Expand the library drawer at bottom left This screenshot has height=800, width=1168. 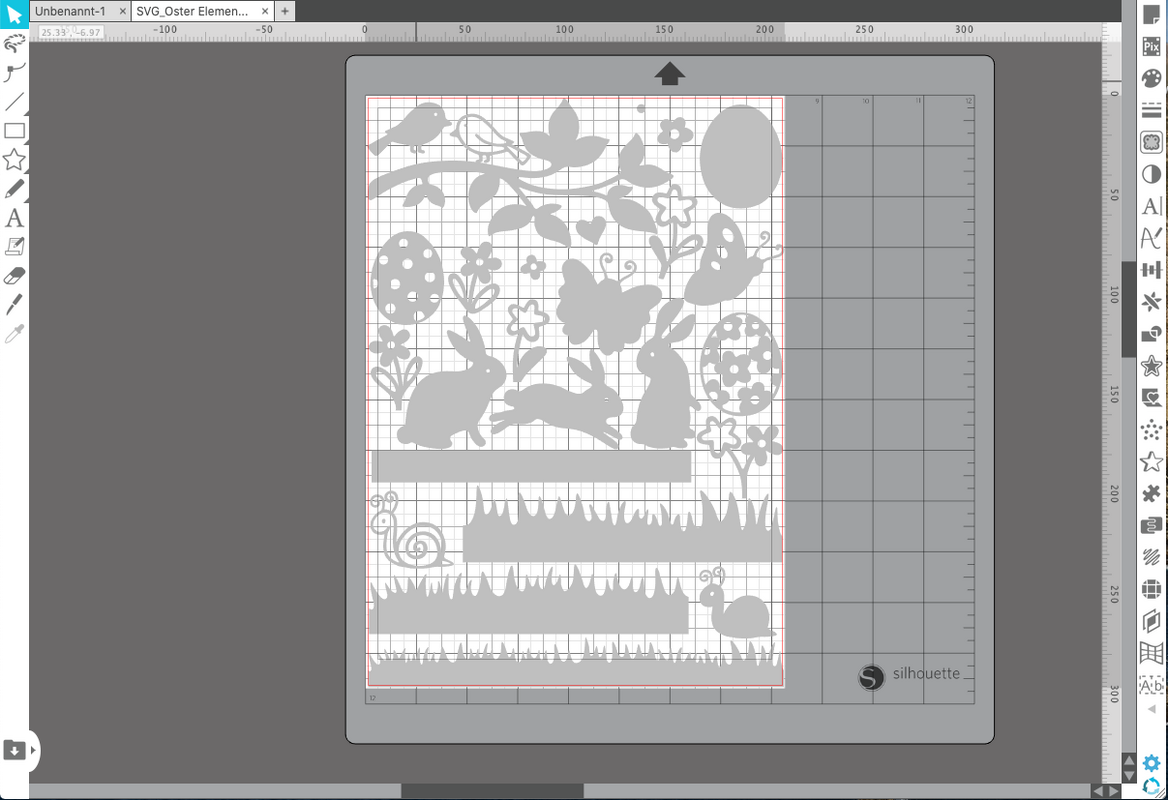35,748
